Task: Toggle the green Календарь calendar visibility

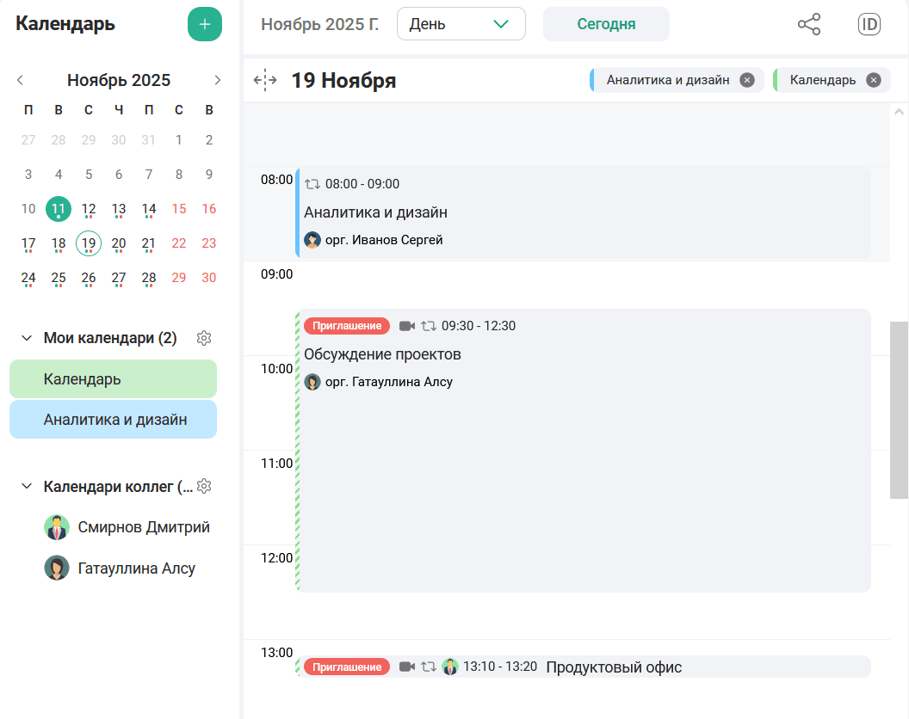Action: point(113,379)
